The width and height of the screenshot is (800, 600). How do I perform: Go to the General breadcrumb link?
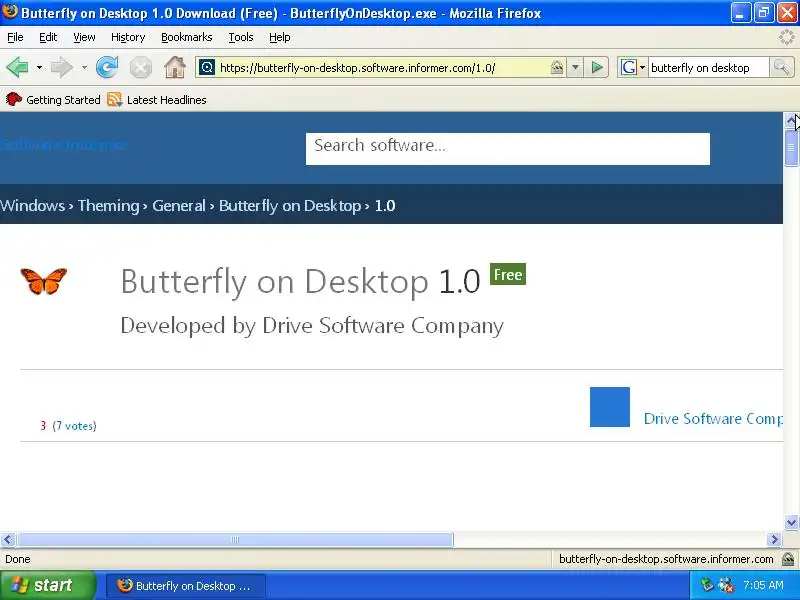click(179, 206)
